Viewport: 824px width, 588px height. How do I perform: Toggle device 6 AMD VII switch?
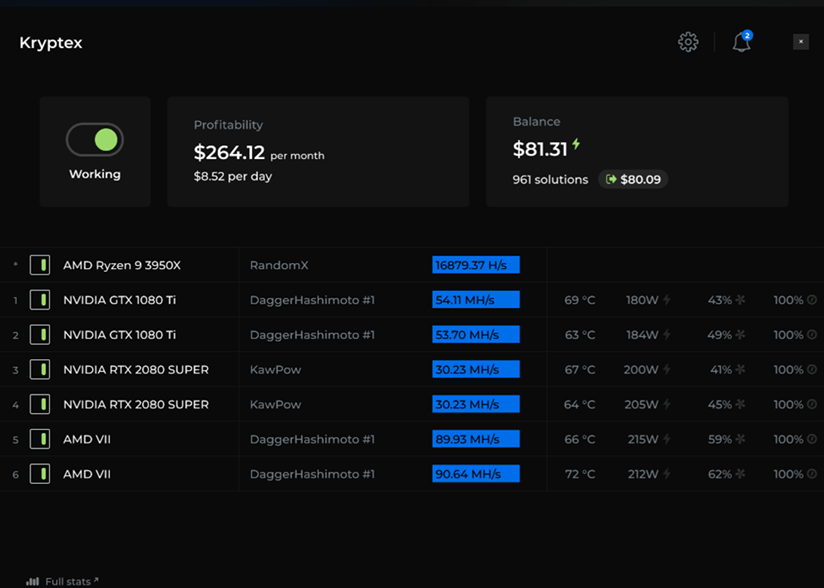tap(40, 474)
